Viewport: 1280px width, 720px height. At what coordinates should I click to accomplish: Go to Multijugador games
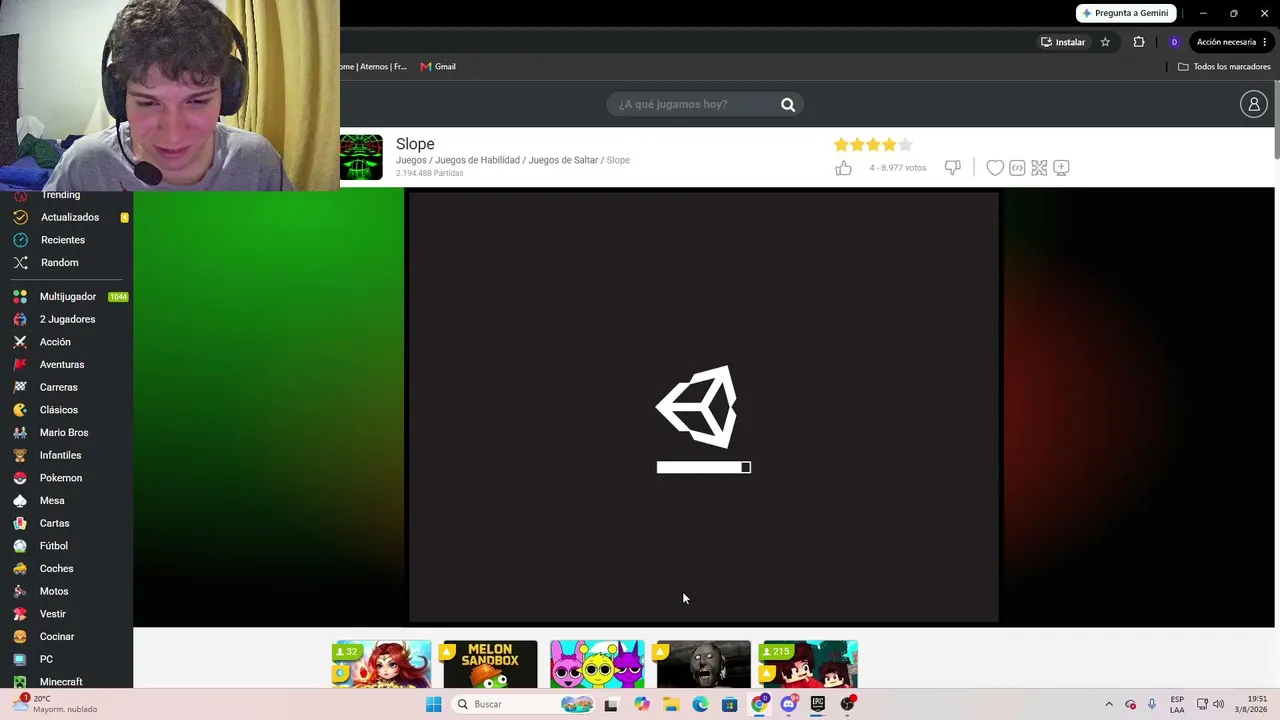[68, 296]
